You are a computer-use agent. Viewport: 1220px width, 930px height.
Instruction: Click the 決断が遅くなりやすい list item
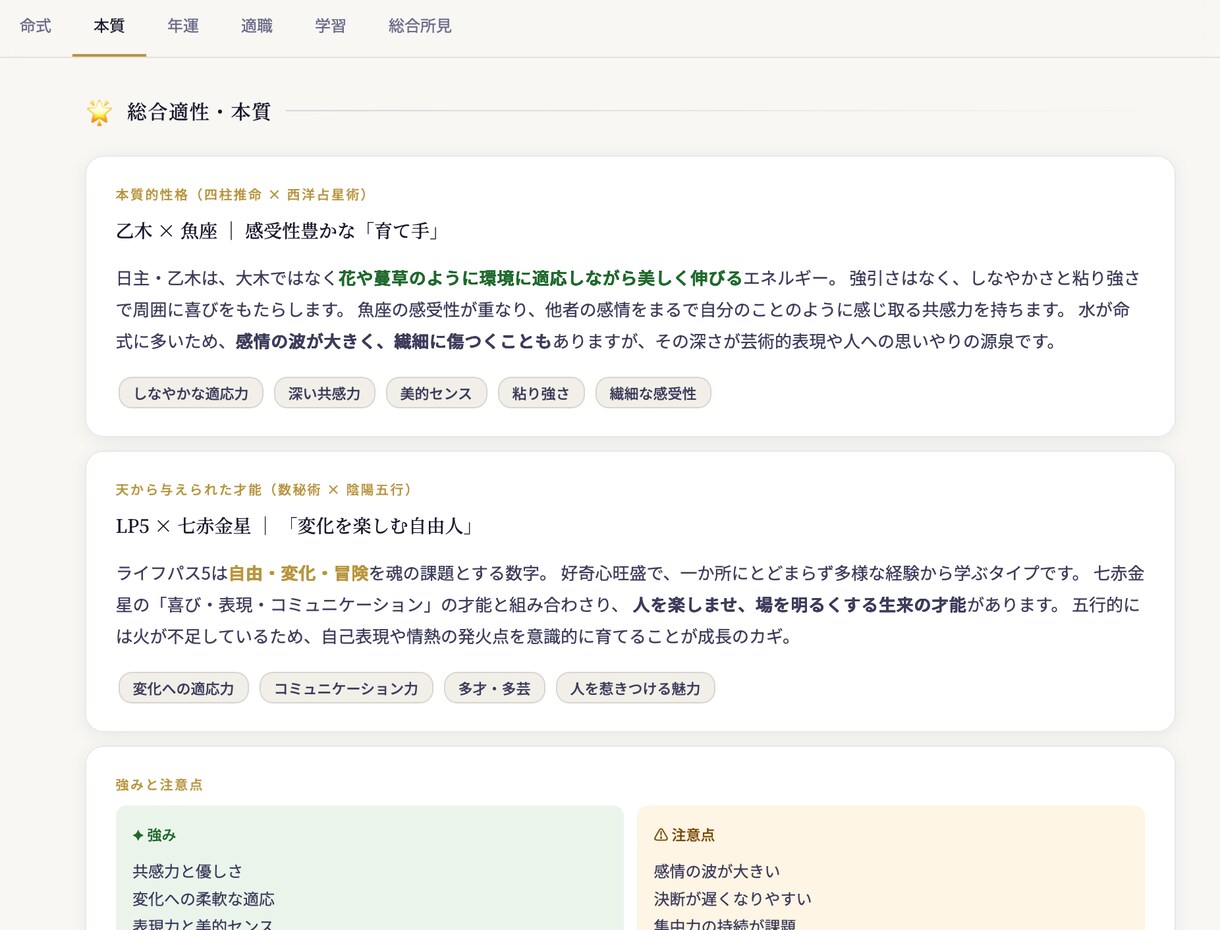tap(733, 899)
